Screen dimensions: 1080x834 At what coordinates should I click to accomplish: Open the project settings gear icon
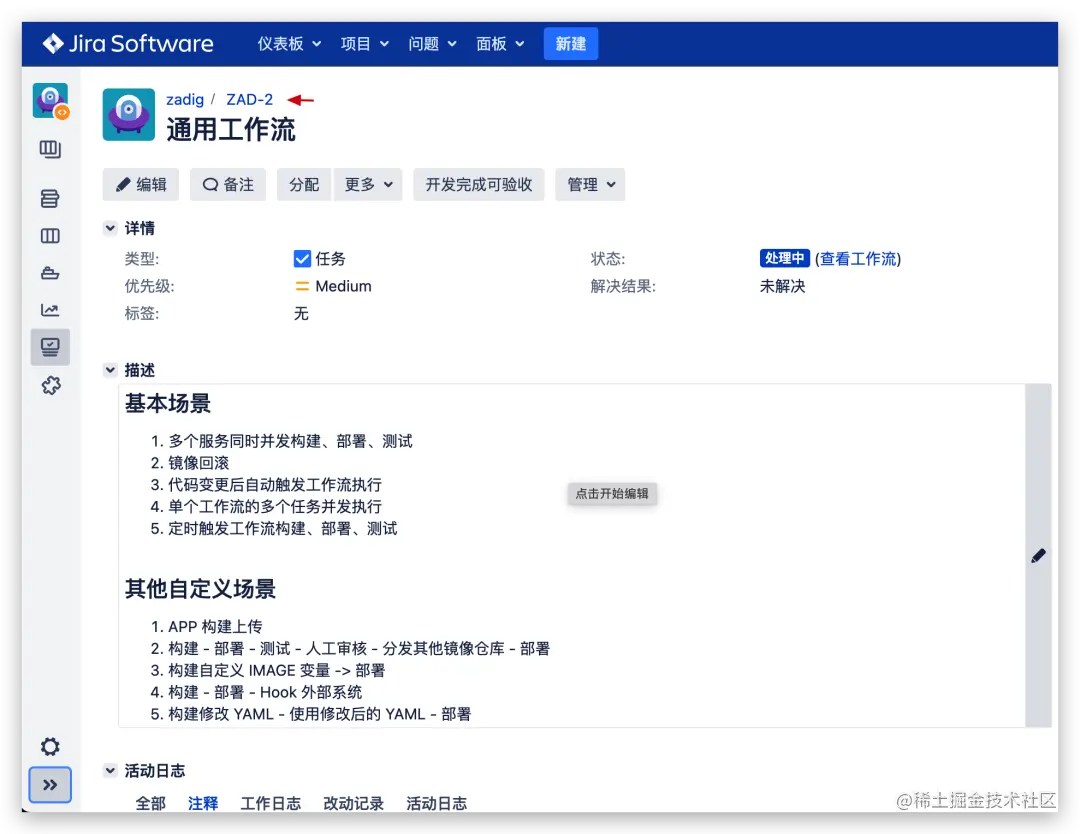click(50, 746)
